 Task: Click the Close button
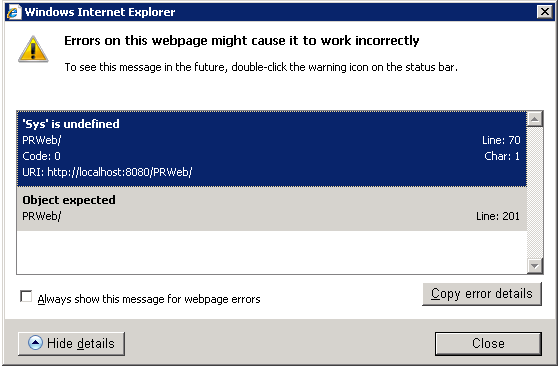pyautogui.click(x=488, y=344)
